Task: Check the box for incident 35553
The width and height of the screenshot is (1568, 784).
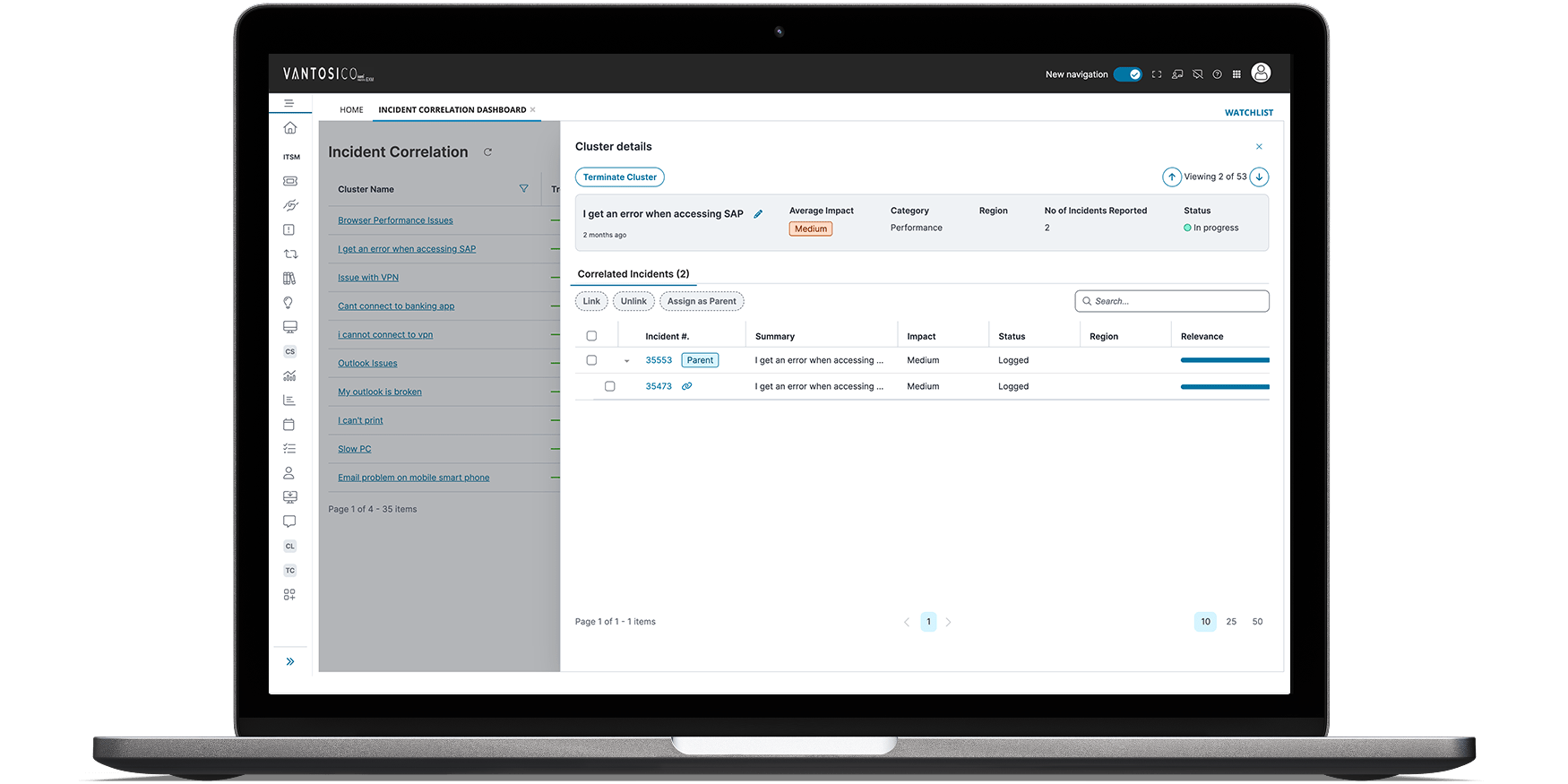Action: (591, 360)
